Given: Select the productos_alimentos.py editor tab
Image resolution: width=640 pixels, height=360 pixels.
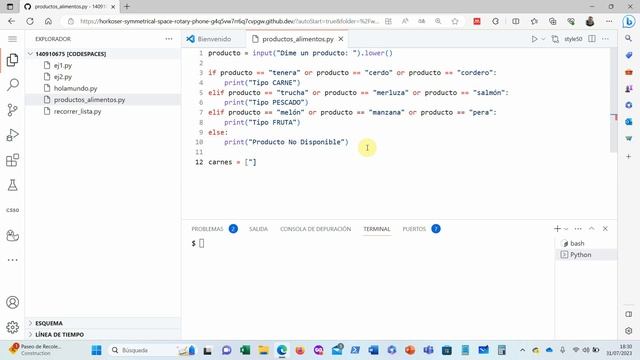Looking at the screenshot, I should point(298,39).
